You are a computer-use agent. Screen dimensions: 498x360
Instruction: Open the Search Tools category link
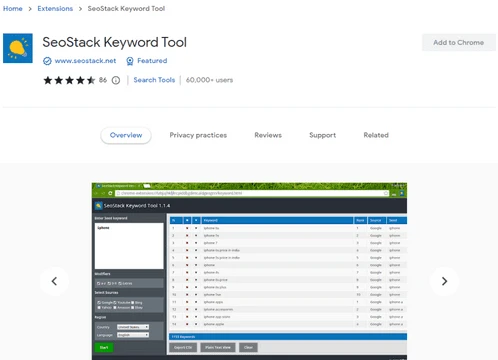click(x=154, y=80)
